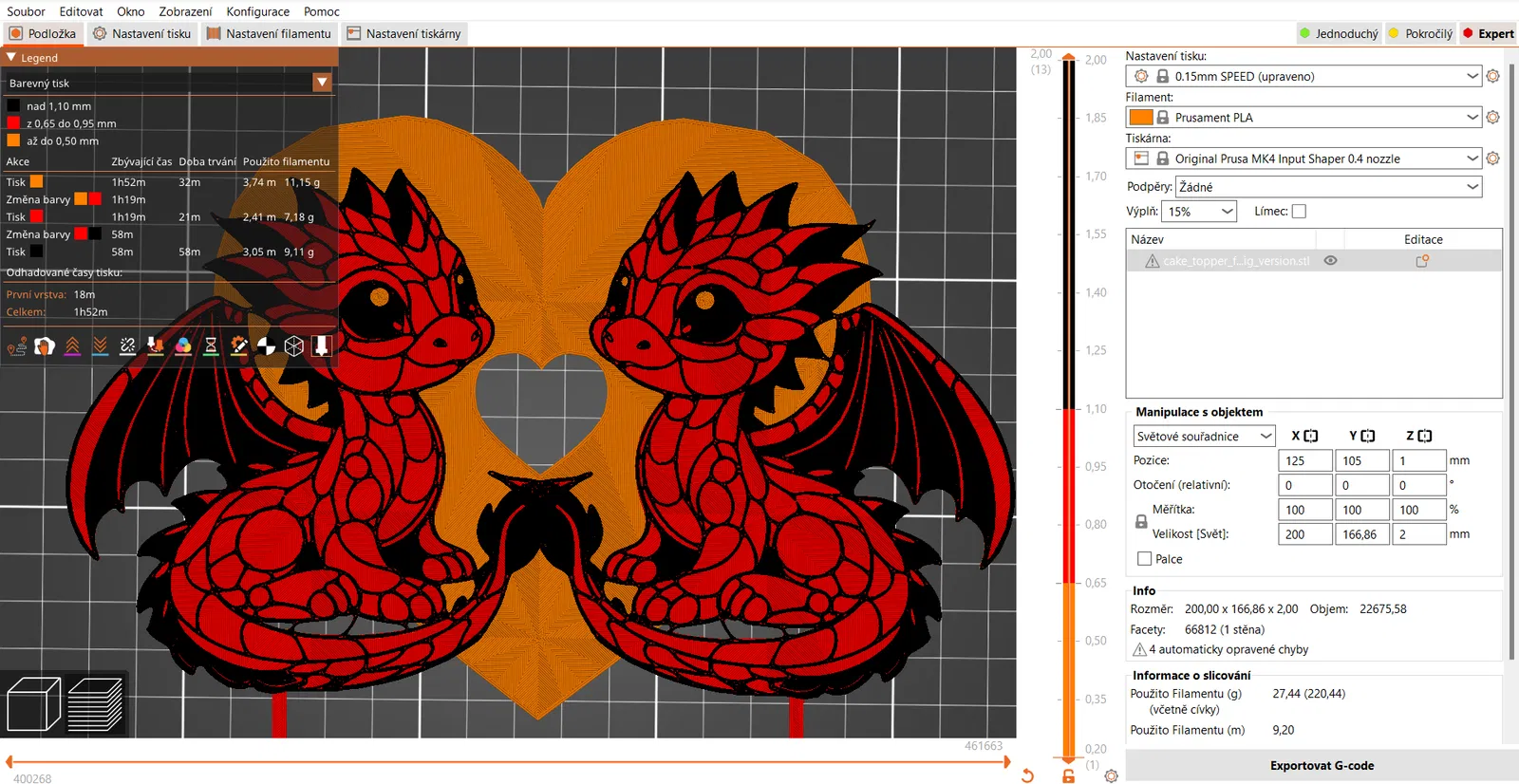Open filament settings gear next to Prusament PLA
This screenshot has height=784, width=1519.
point(1493,117)
